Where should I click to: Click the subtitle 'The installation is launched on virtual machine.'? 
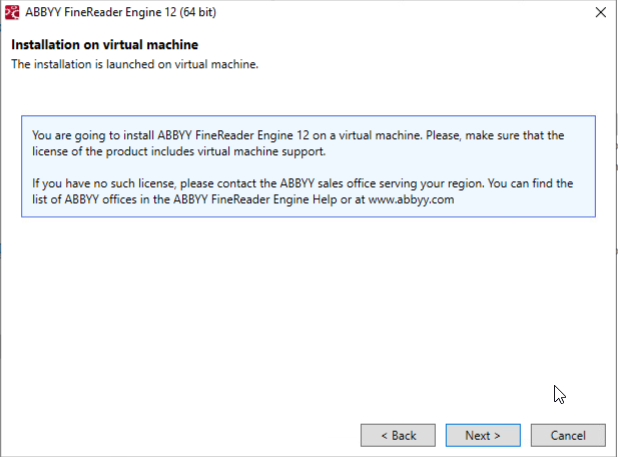135,64
